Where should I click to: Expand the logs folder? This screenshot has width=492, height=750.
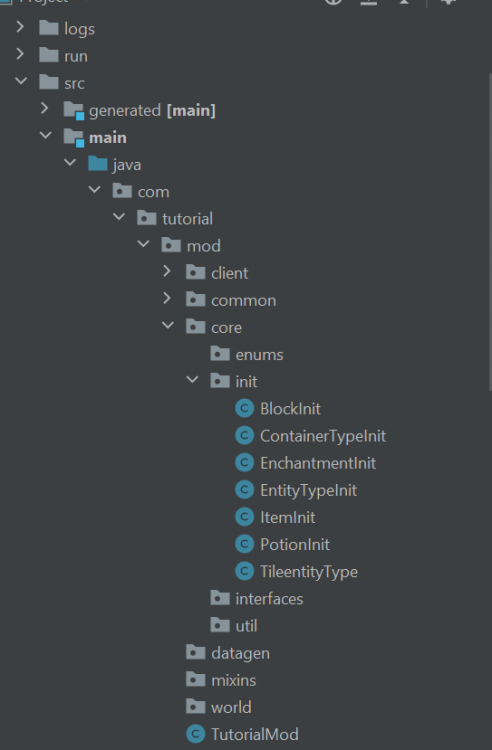pyautogui.click(x=20, y=27)
